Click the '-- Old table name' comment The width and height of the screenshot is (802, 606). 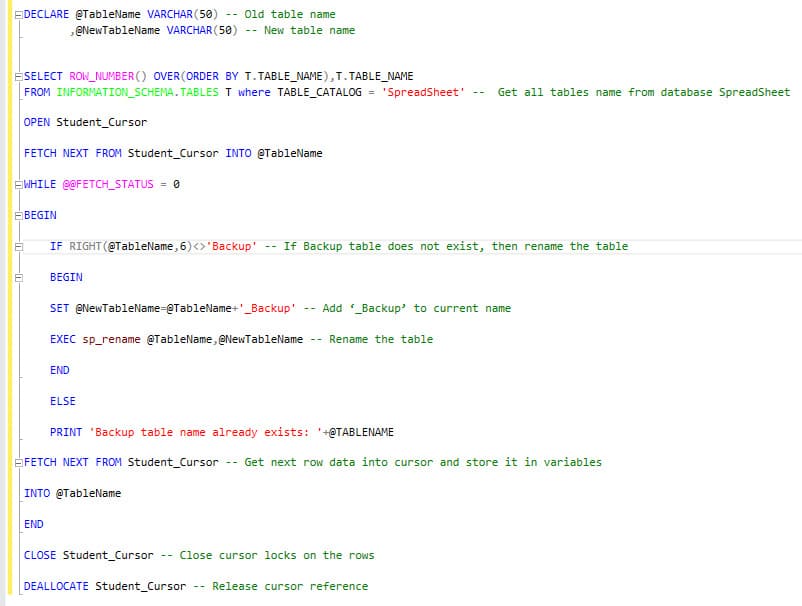280,14
